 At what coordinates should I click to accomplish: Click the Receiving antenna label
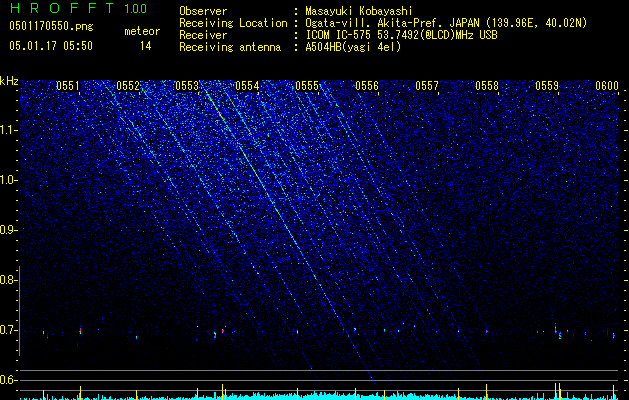click(x=230, y=47)
